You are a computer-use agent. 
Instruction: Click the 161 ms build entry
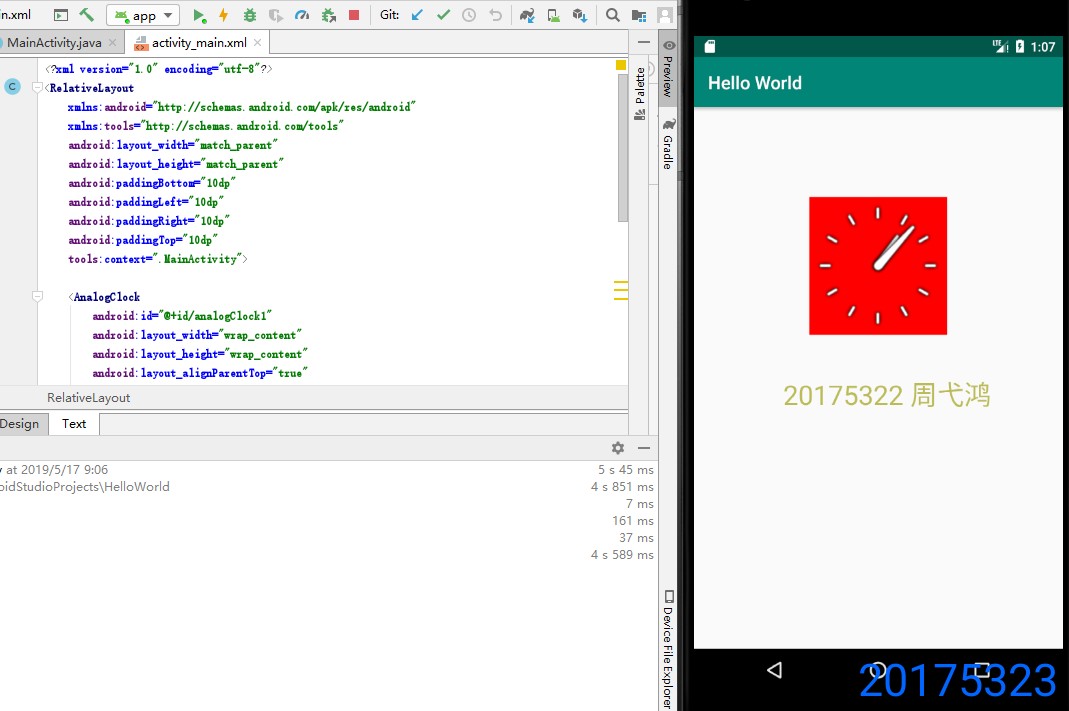pos(633,521)
